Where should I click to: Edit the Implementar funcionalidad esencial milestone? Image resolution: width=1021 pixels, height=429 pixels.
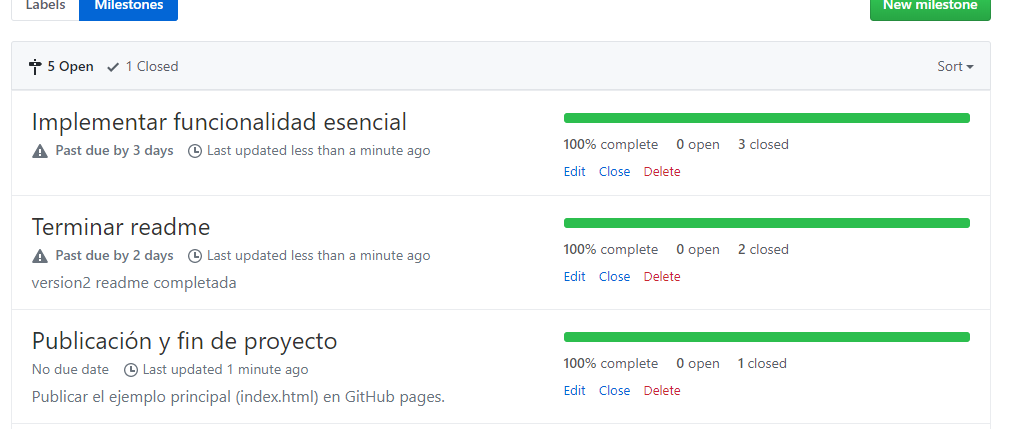click(574, 172)
